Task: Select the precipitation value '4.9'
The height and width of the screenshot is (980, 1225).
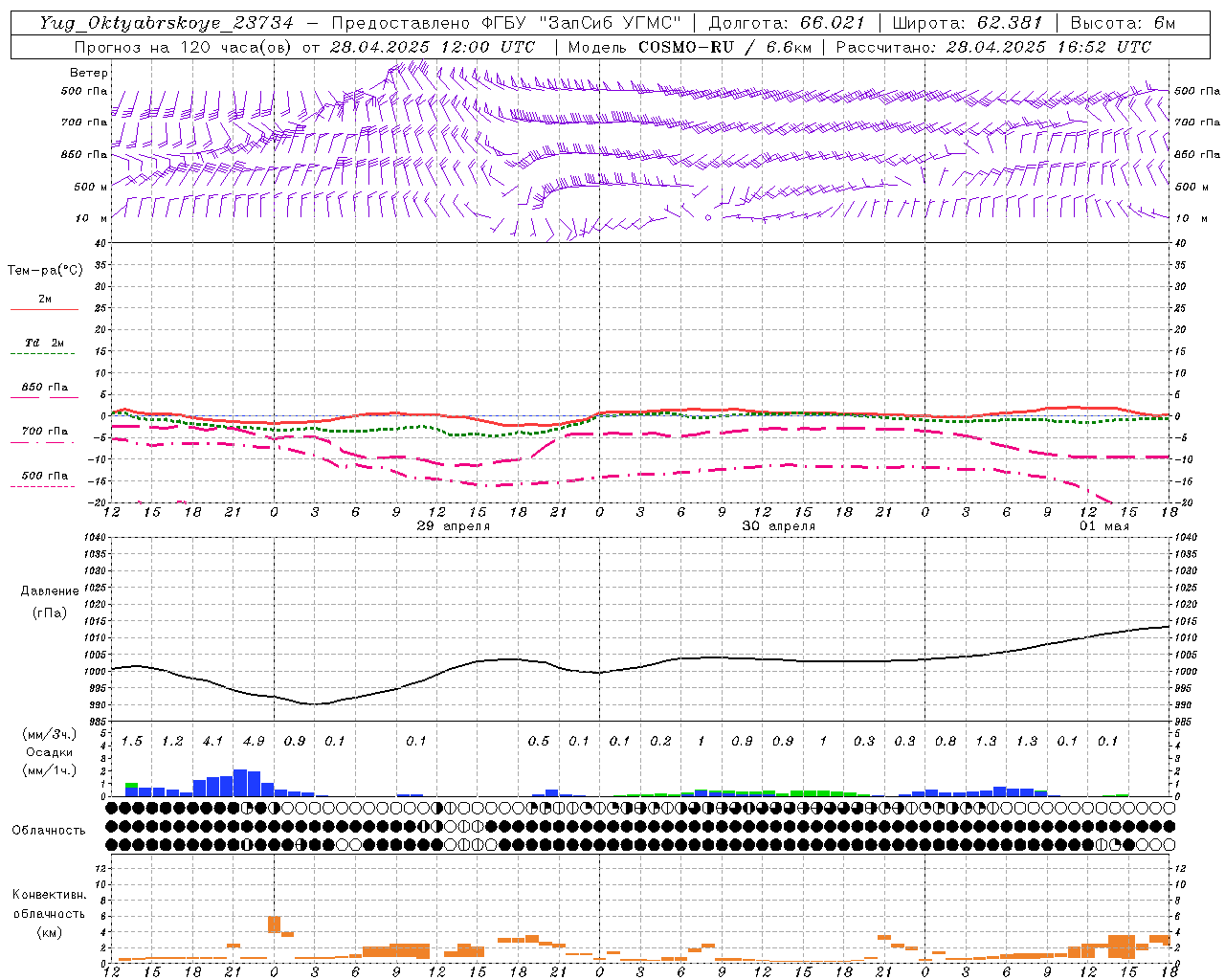Action: [254, 742]
